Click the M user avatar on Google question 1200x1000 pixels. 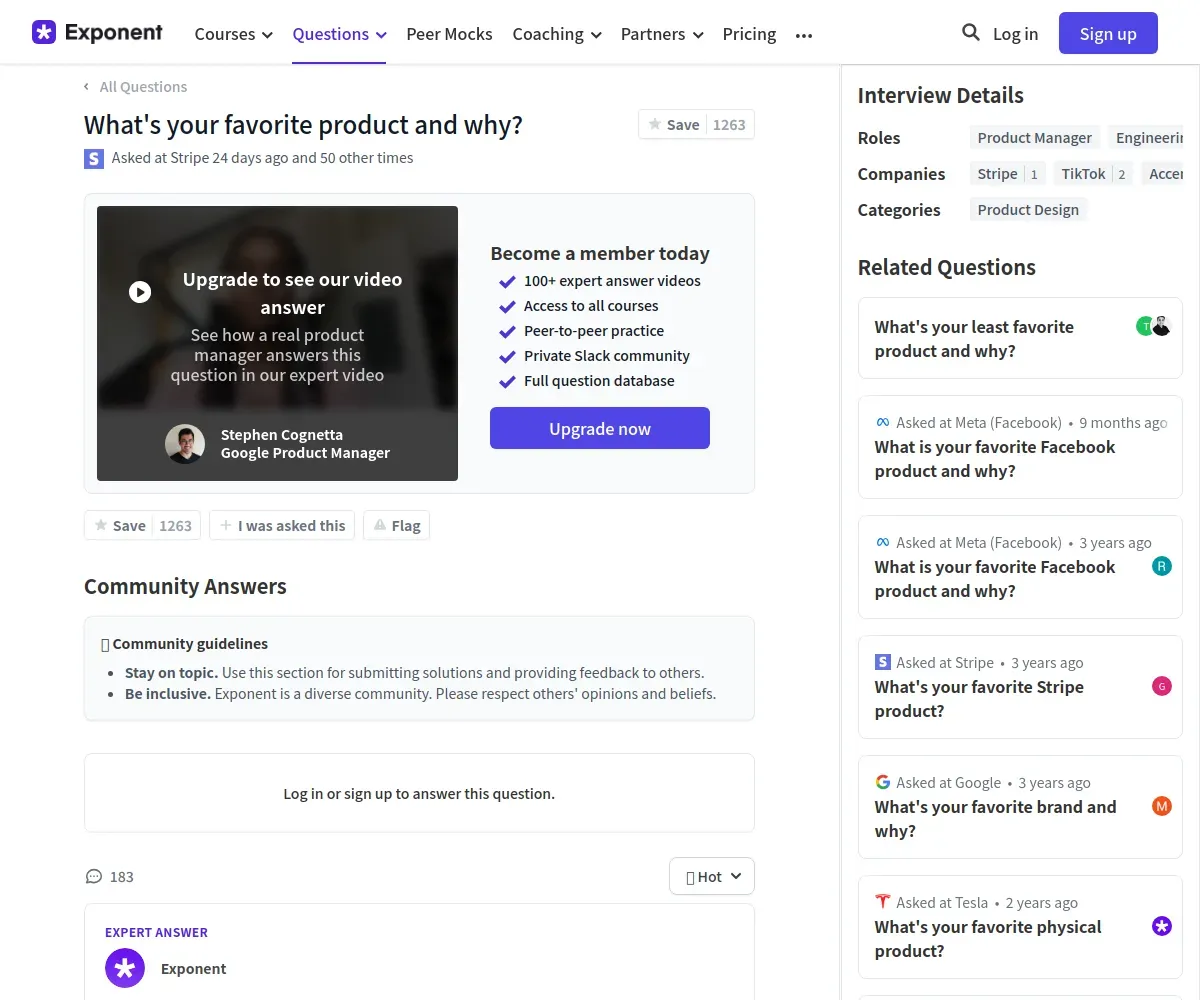1162,806
